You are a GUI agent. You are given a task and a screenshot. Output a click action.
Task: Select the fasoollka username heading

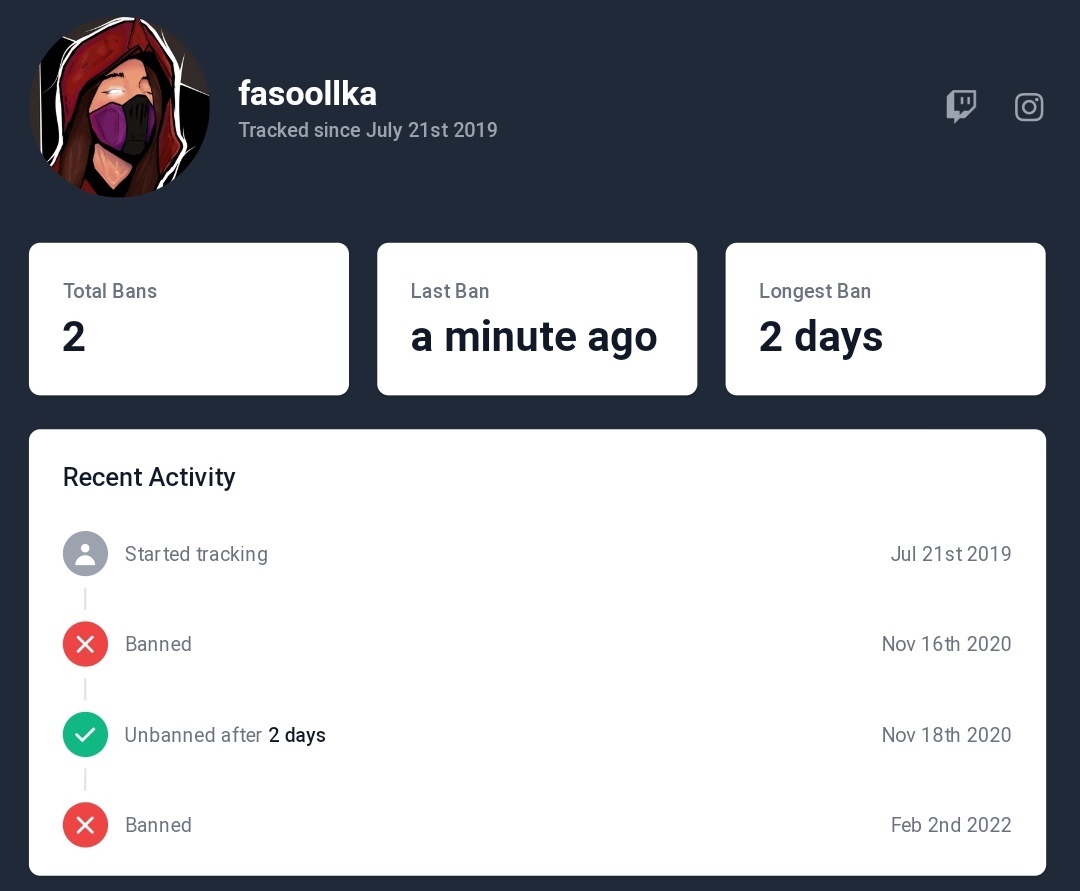tap(307, 94)
